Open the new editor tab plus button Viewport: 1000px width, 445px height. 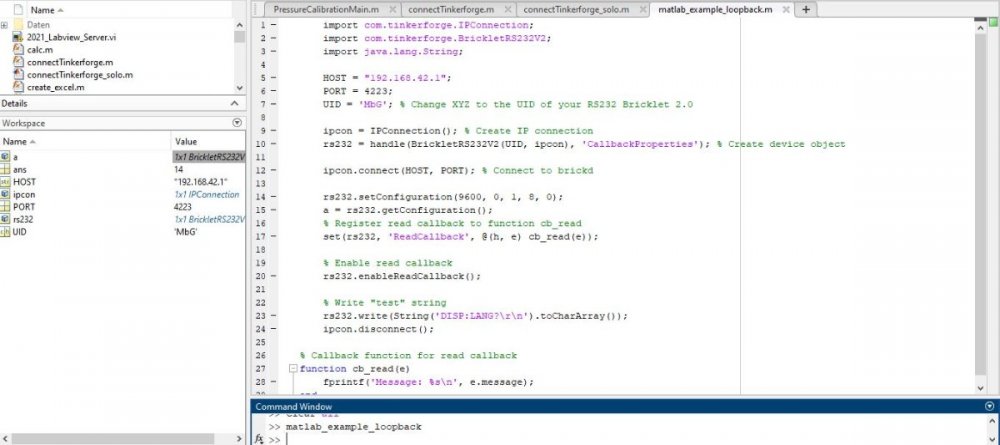806,9
